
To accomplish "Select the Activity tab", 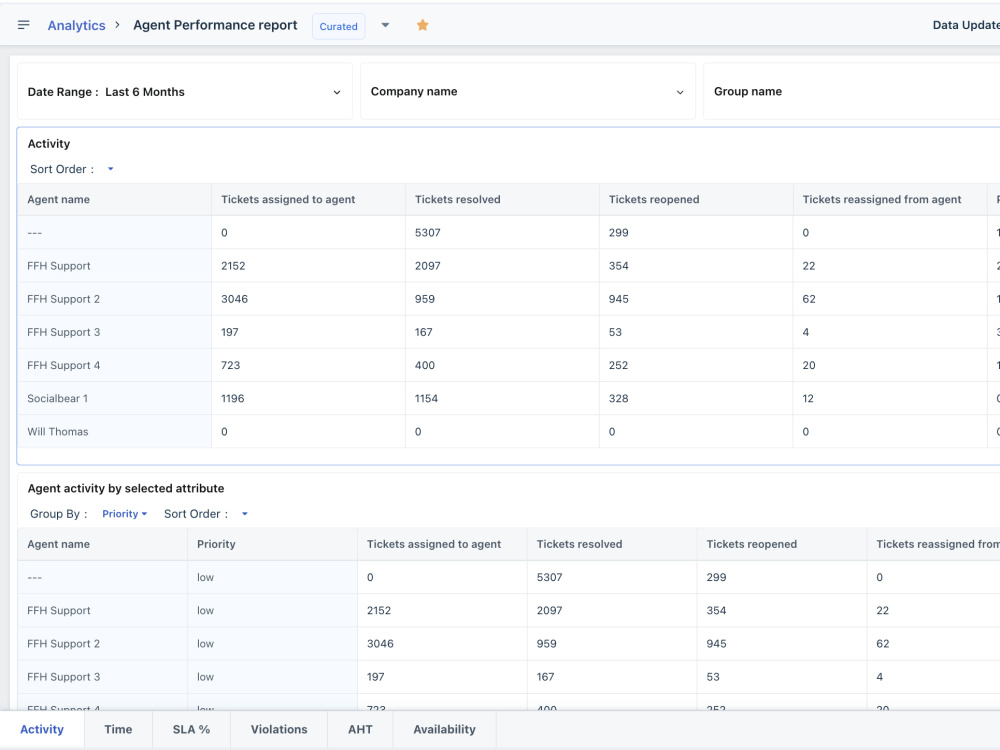I will [42, 729].
